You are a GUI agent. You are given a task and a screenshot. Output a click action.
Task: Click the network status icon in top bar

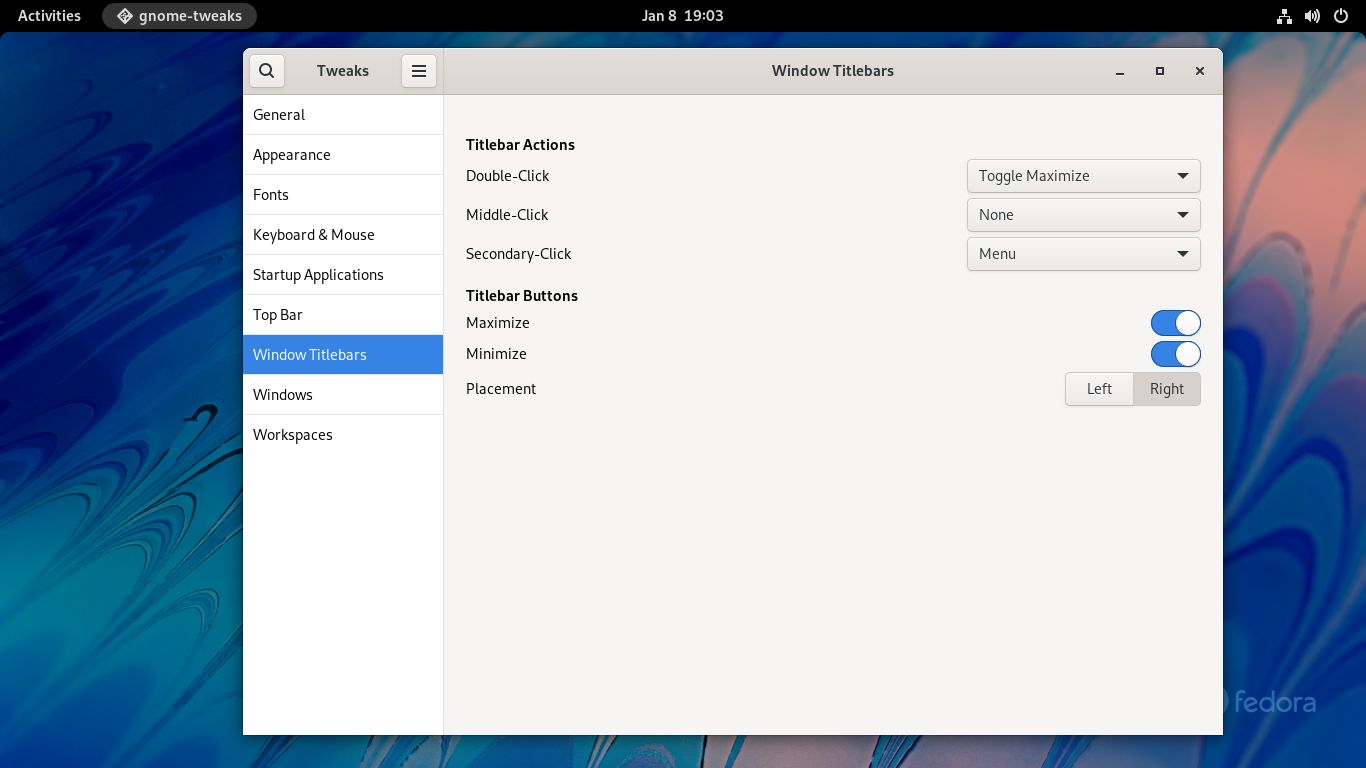pyautogui.click(x=1285, y=16)
